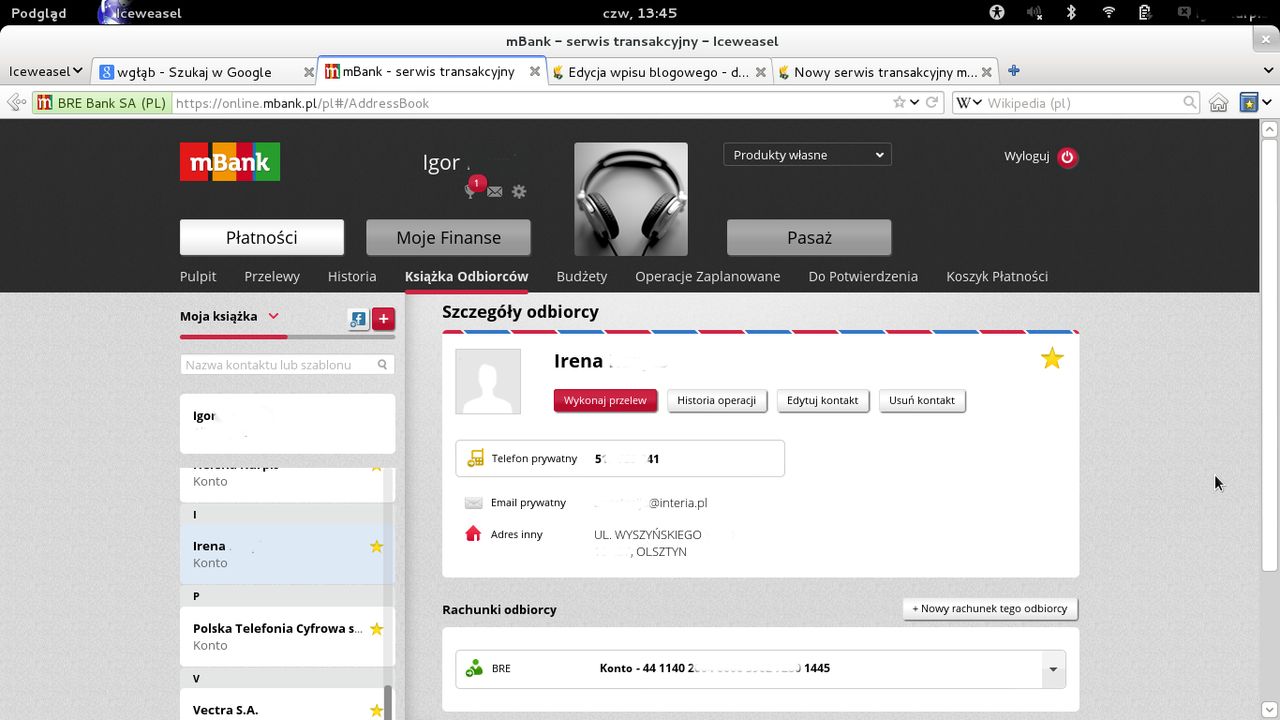Click the green BRE account icon
The image size is (1280, 720).
(x=474, y=668)
